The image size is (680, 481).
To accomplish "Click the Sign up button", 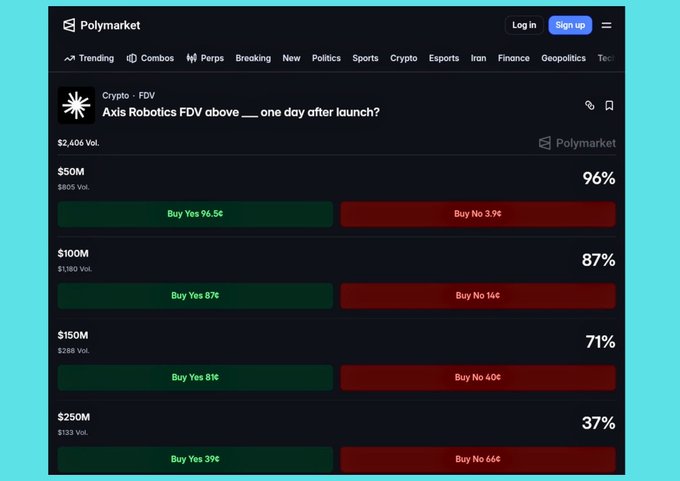I will click(570, 25).
